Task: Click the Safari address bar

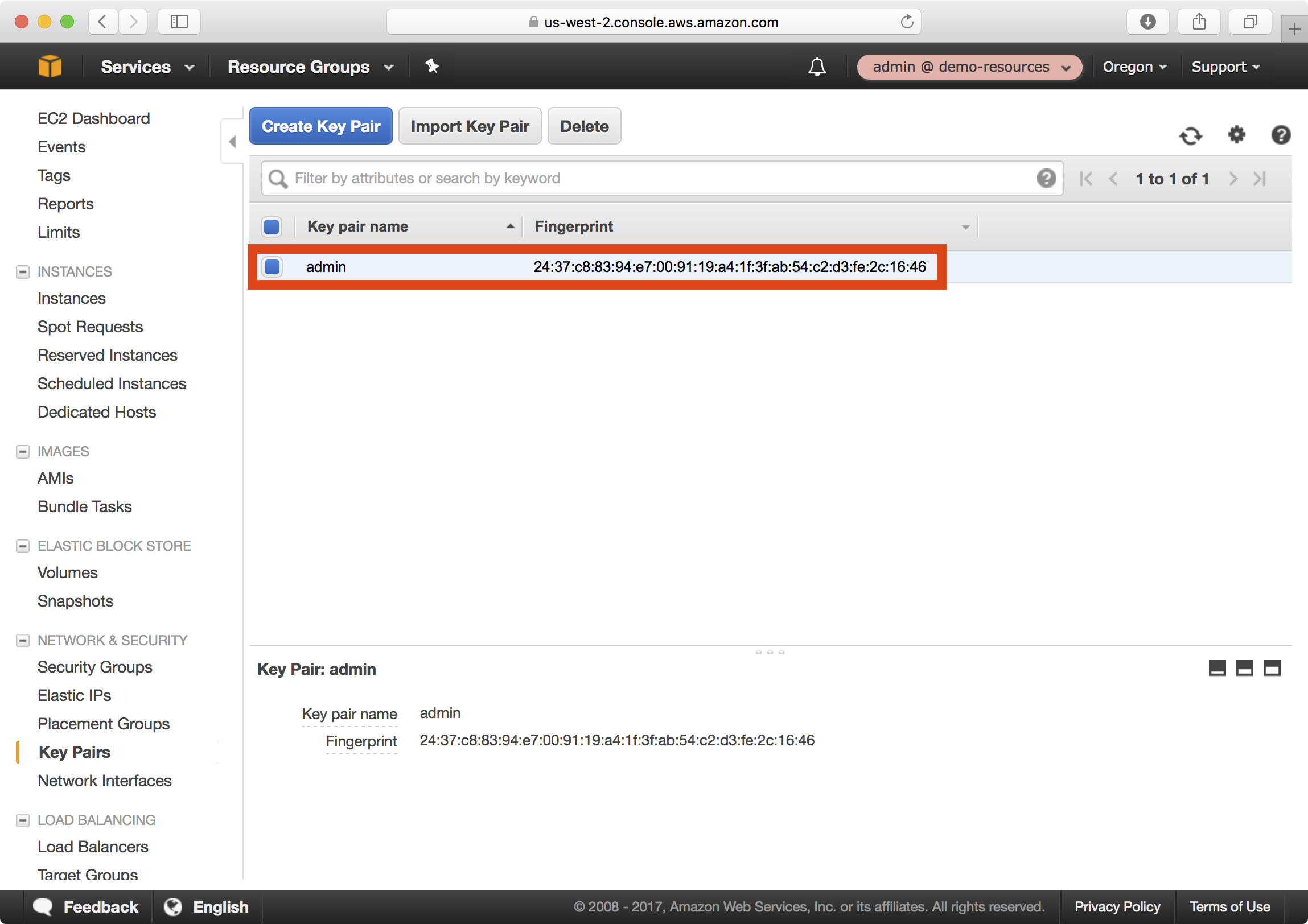Action: [654, 22]
